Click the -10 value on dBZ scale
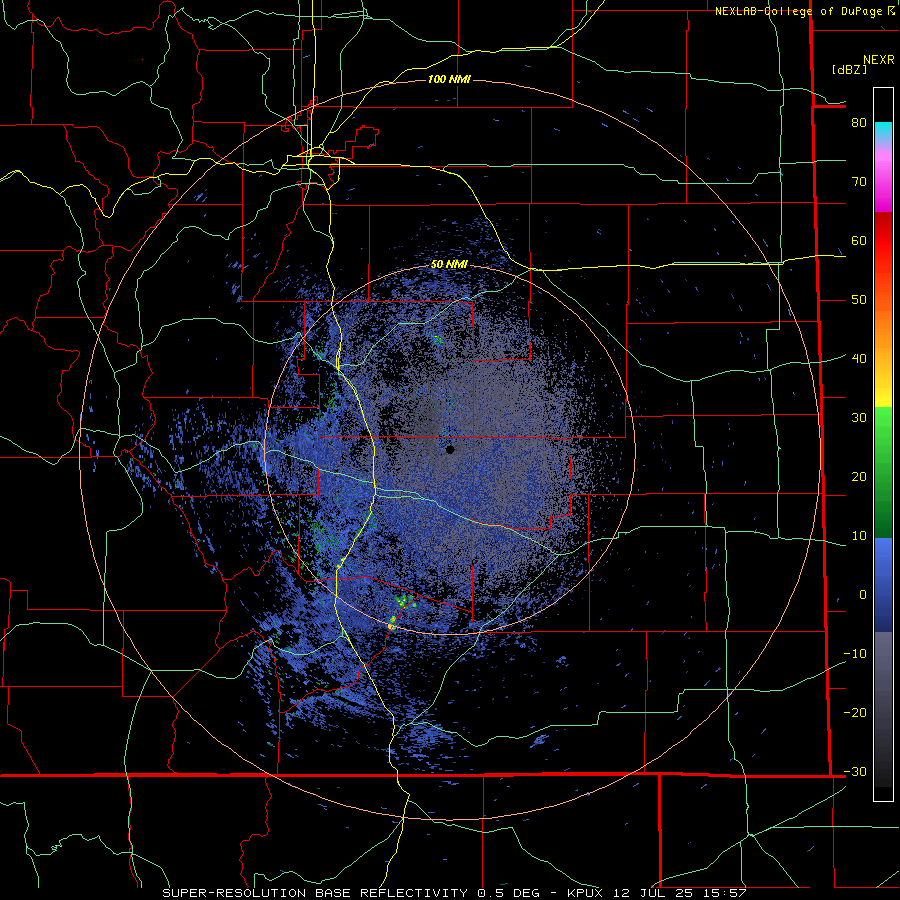The height and width of the screenshot is (900, 900). point(855,654)
